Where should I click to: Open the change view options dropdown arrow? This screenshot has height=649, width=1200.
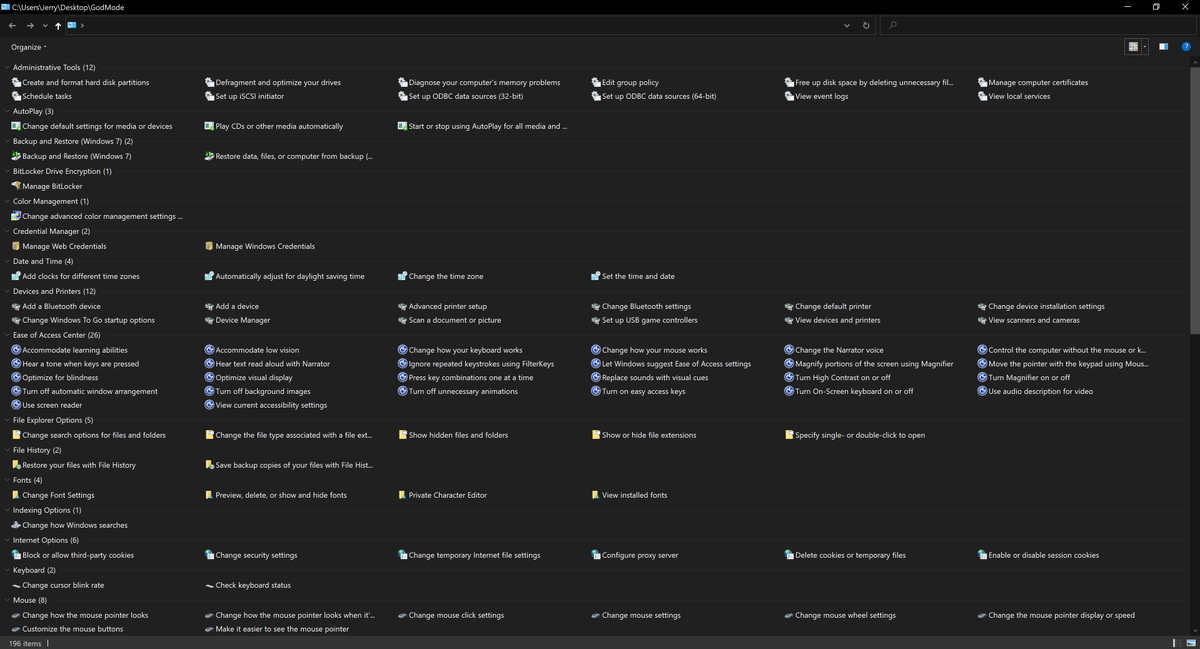coord(1145,47)
